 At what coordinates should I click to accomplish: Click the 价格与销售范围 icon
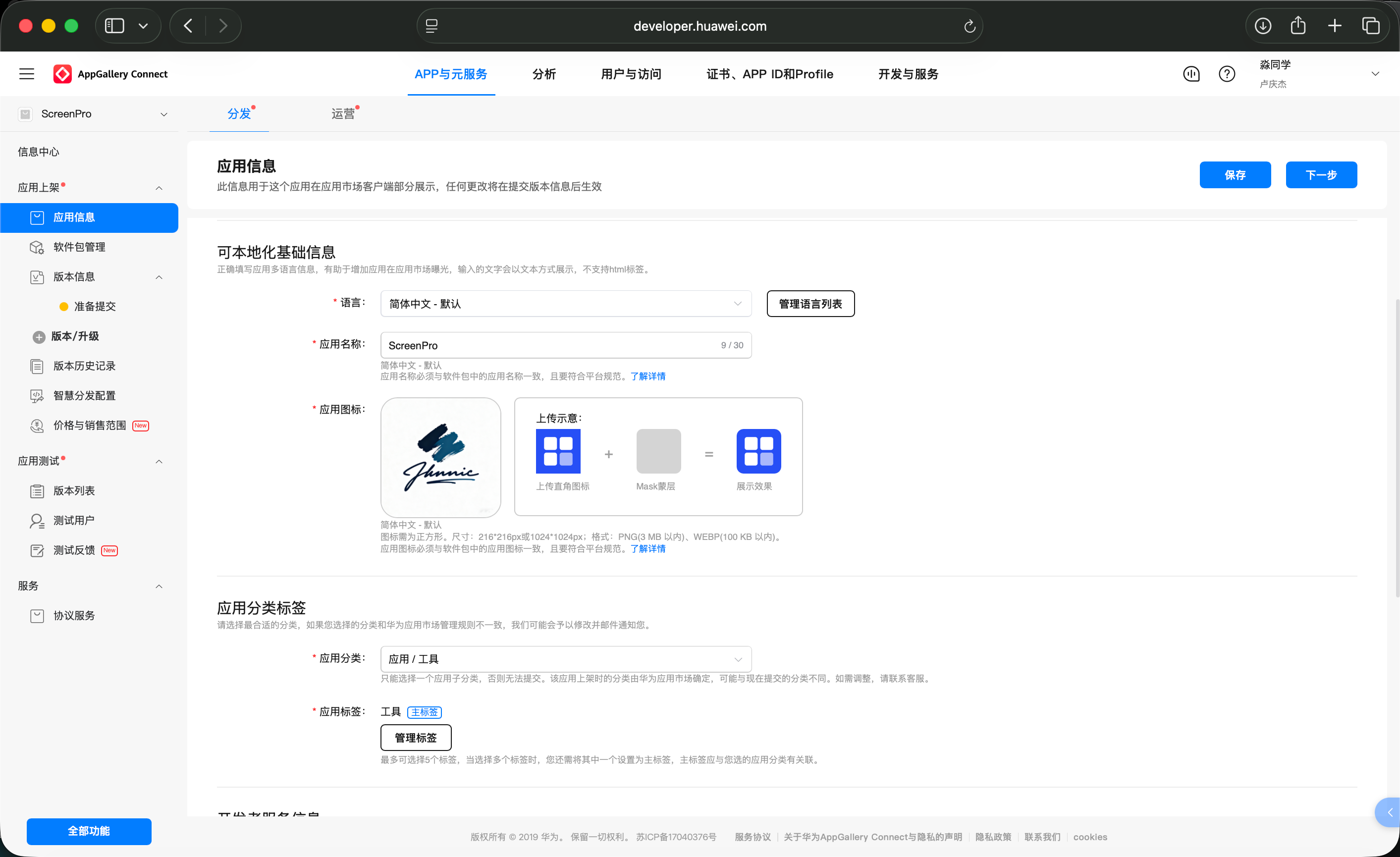coord(37,426)
